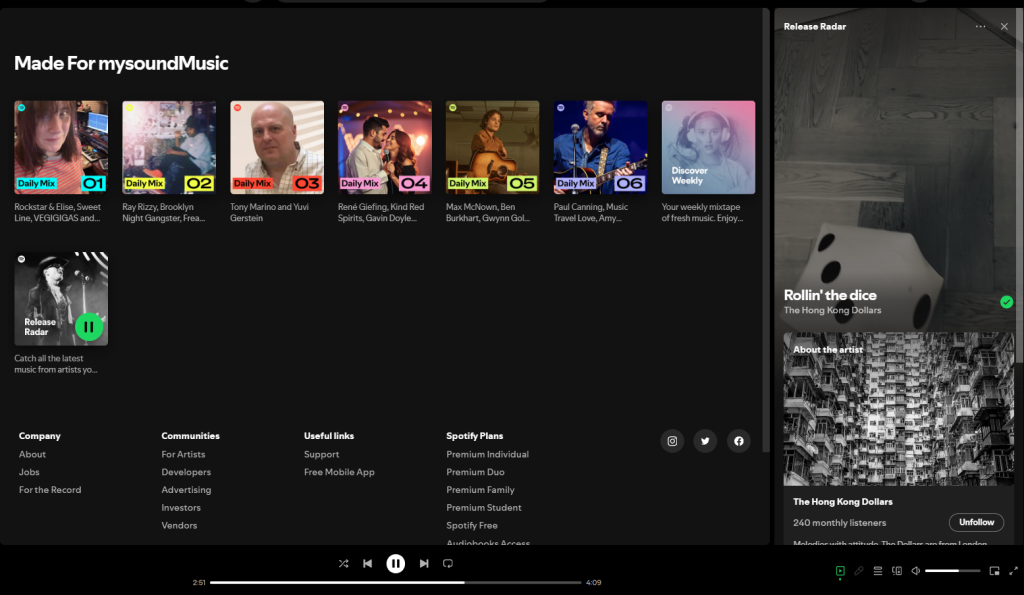Open Daily Mix 05 playlist
This screenshot has width=1024, height=595.
click(492, 147)
